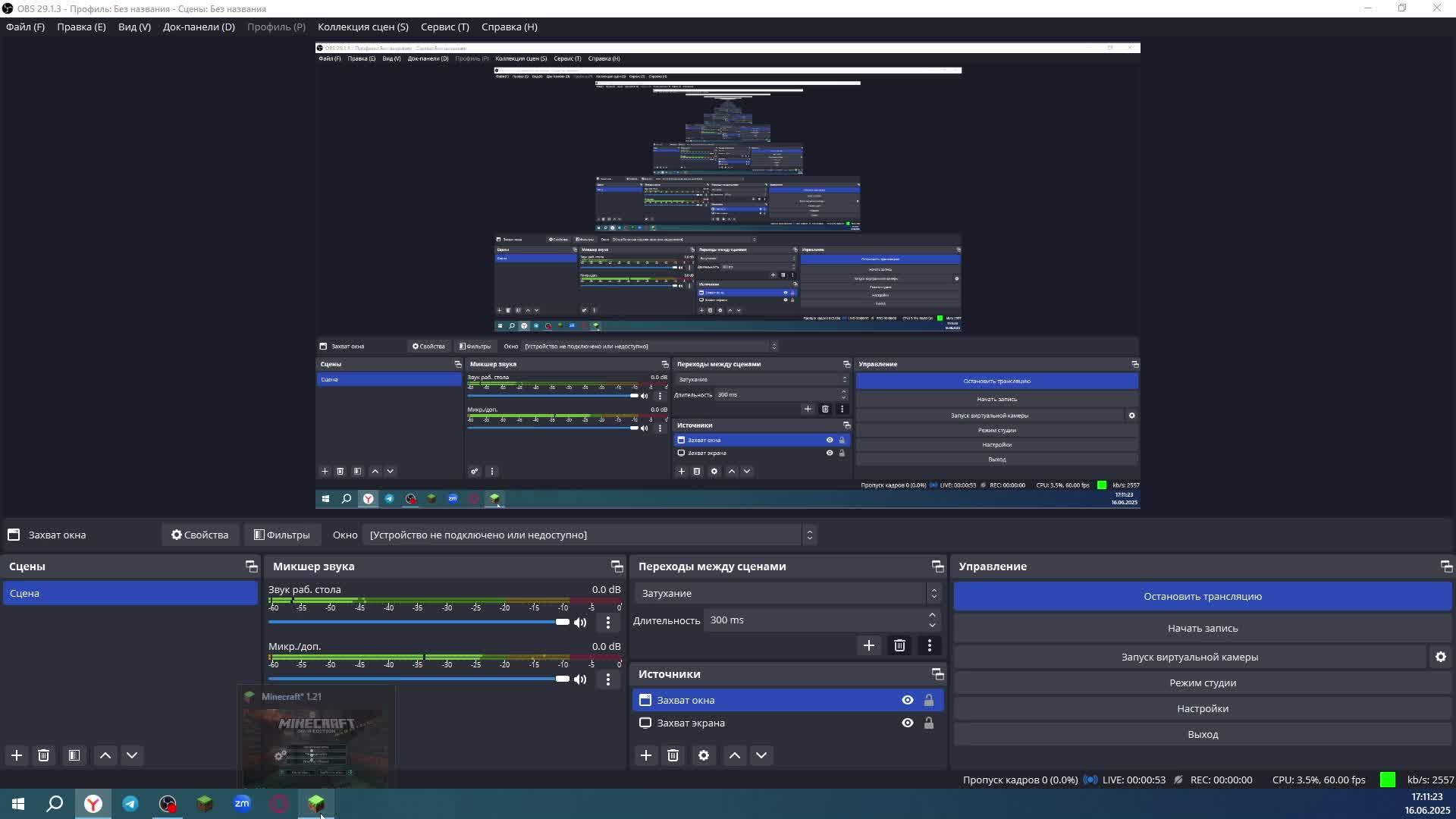Open scene filters icon in Scenes panel
This screenshot has width=1456, height=819.
click(74, 755)
